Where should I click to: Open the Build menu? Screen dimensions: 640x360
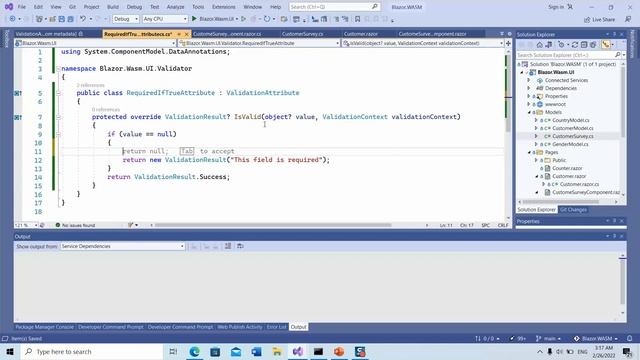point(113,7)
